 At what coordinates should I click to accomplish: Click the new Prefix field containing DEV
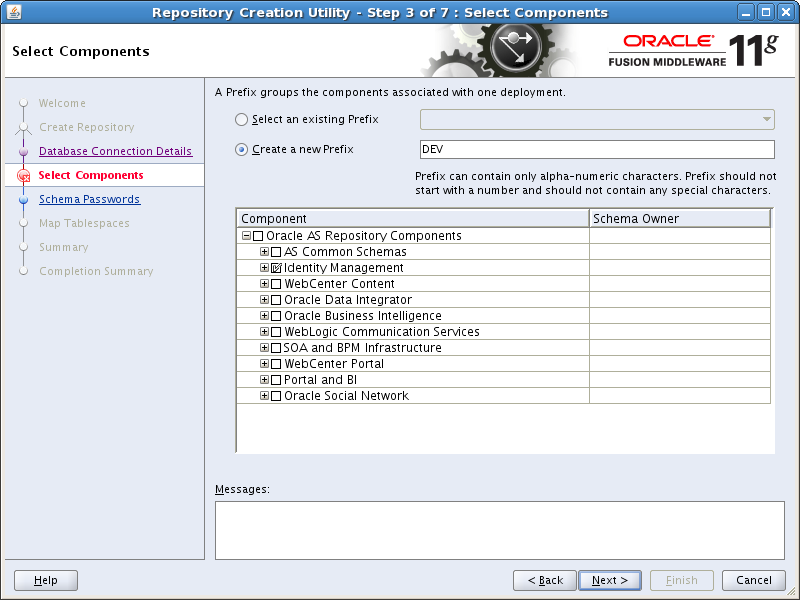tap(597, 149)
